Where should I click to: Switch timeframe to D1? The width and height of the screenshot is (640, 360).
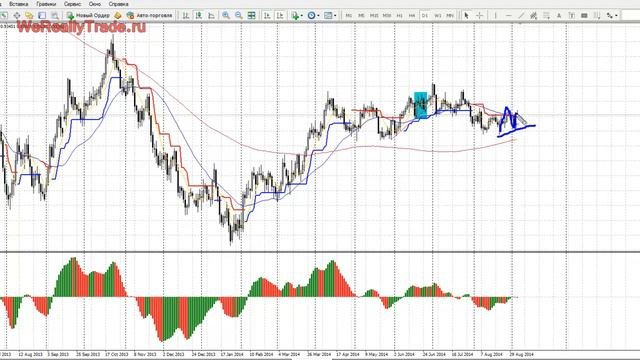point(425,16)
